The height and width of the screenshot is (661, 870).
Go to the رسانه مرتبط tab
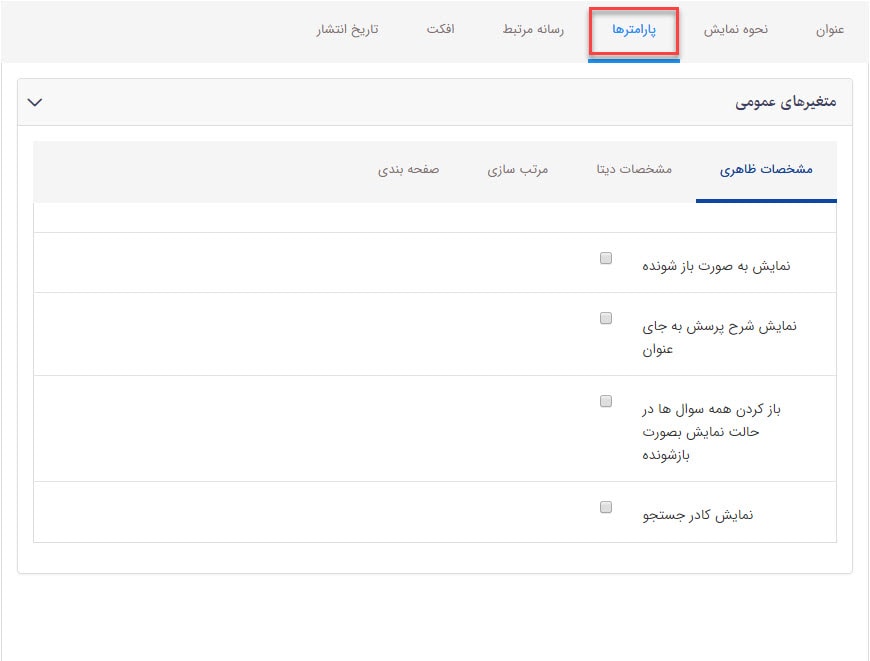[533, 30]
